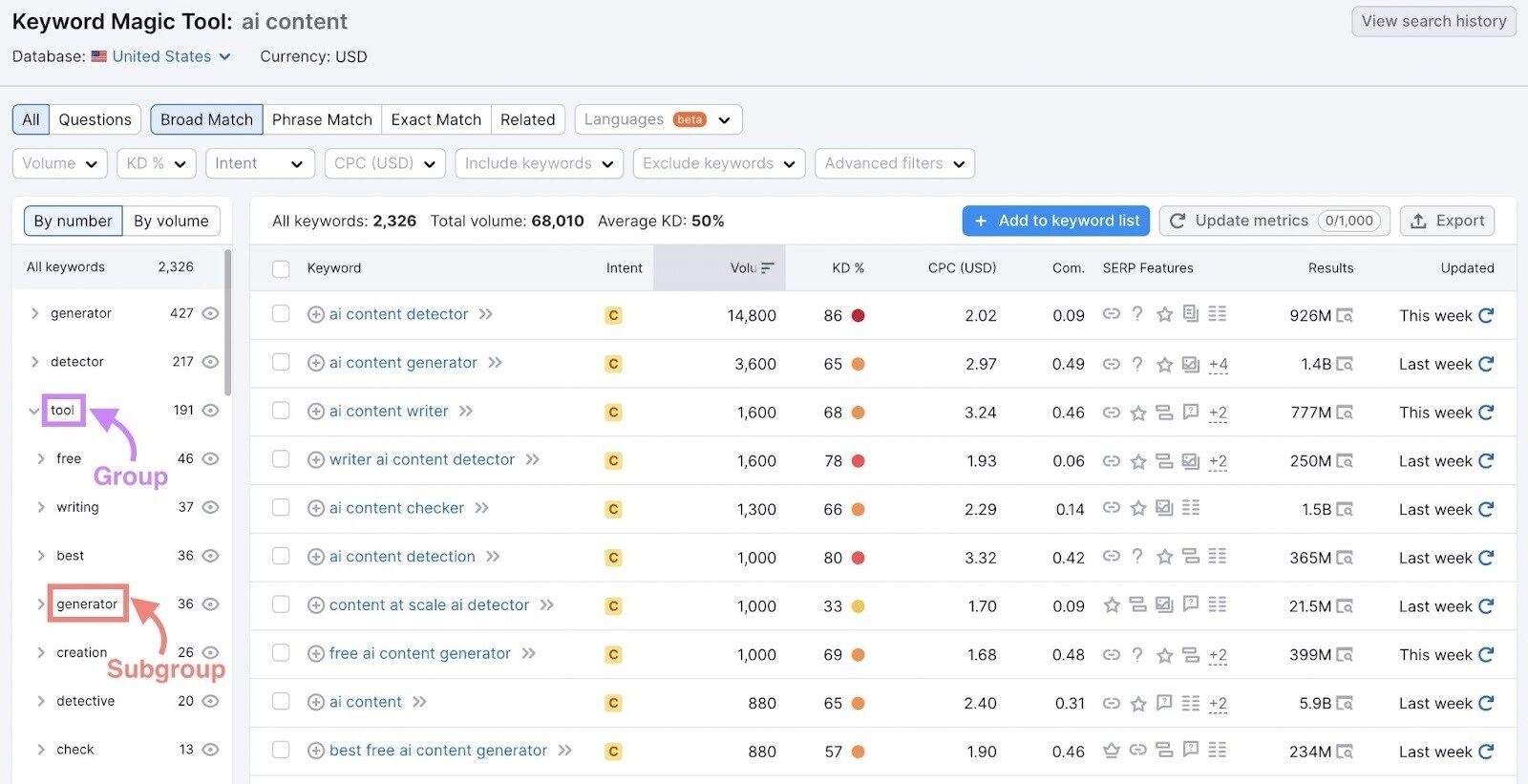Add ai content writer via plus icon
The height and width of the screenshot is (784, 1528).
pos(316,412)
